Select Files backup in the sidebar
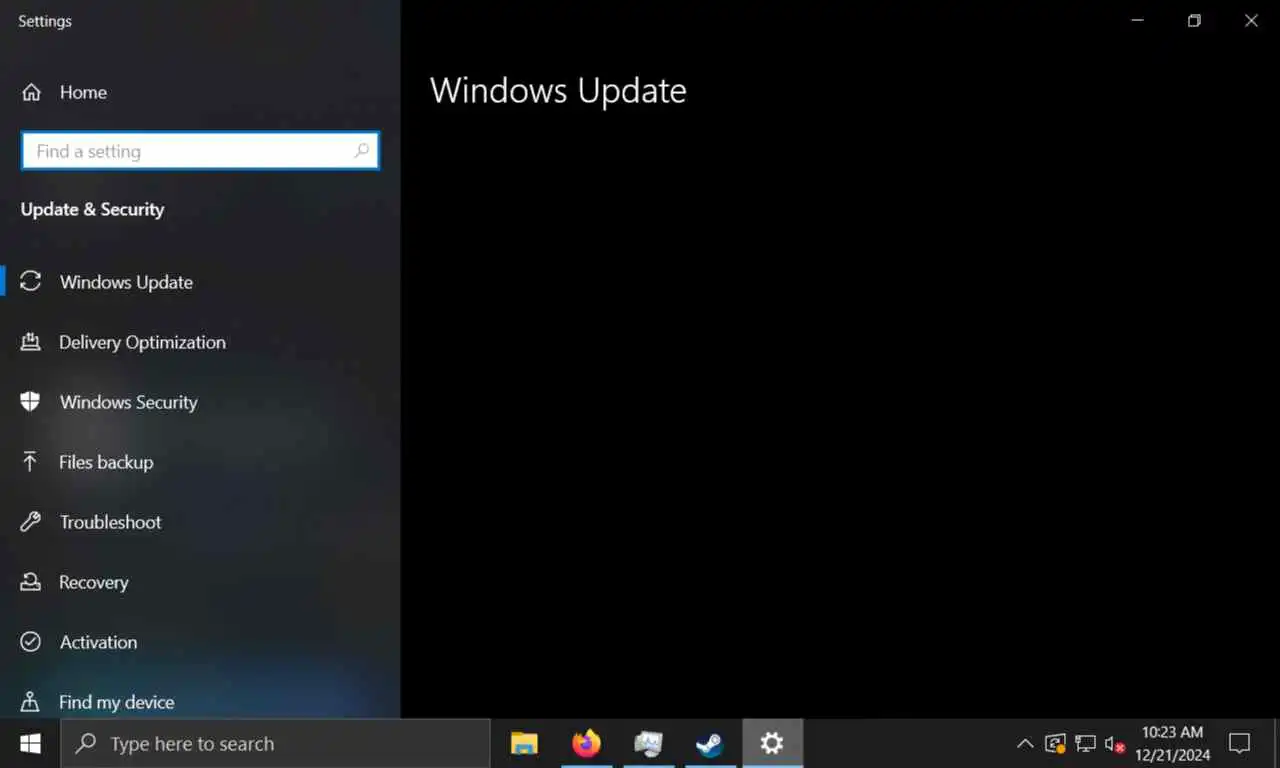 click(x=200, y=462)
